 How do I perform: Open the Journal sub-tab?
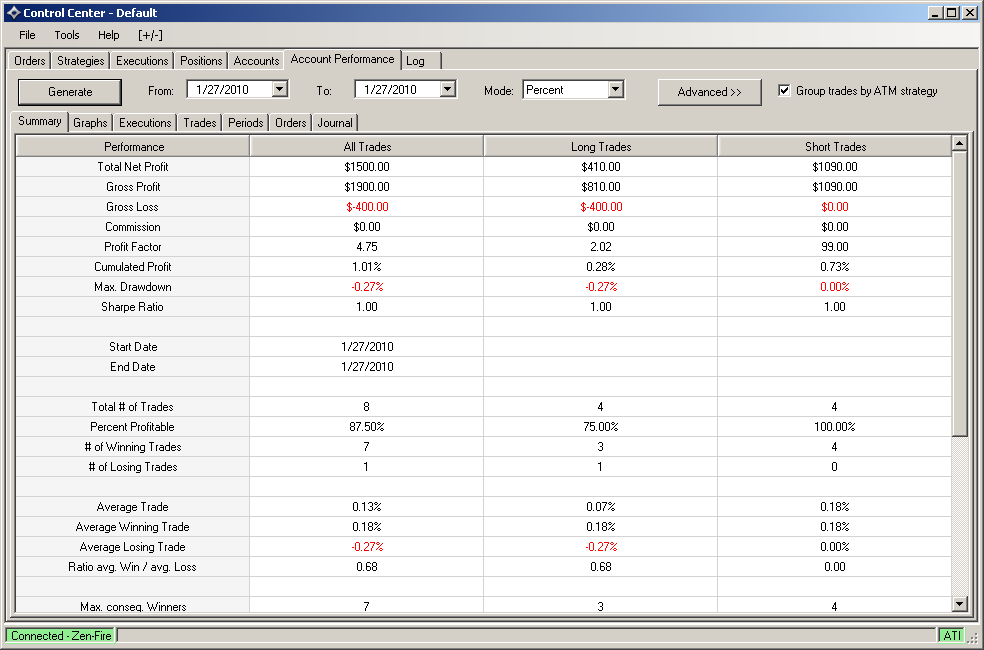[334, 123]
